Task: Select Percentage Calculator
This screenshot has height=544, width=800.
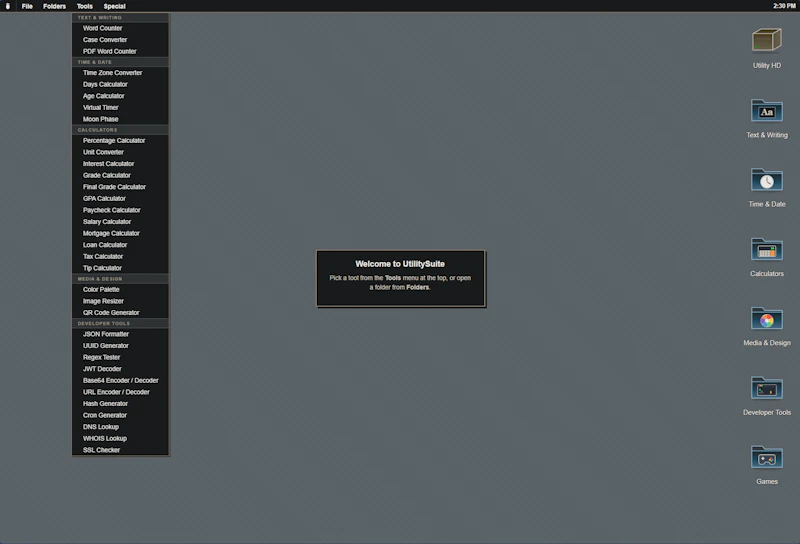Action: pos(120,140)
